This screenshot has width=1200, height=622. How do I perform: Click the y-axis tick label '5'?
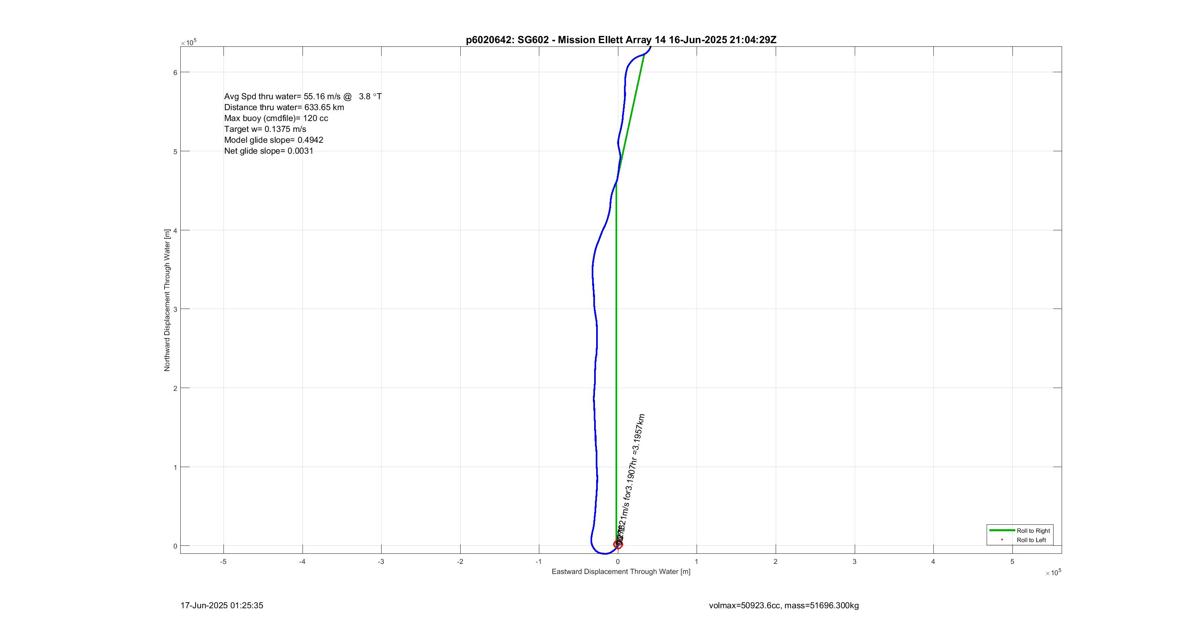(175, 151)
